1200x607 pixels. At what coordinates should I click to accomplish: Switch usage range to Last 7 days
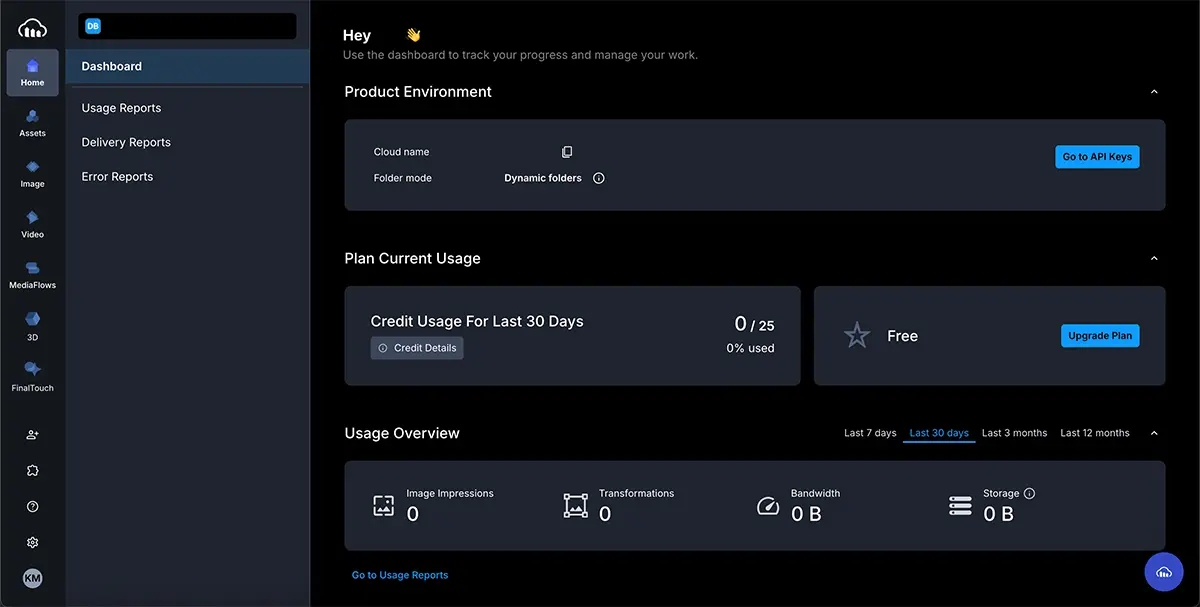pyautogui.click(x=870, y=433)
